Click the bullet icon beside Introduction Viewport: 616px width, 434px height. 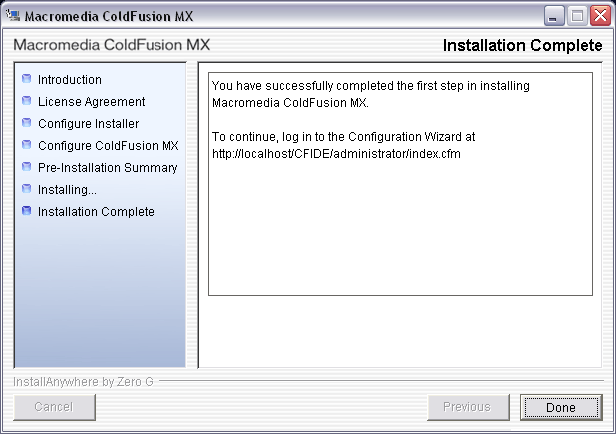27,79
